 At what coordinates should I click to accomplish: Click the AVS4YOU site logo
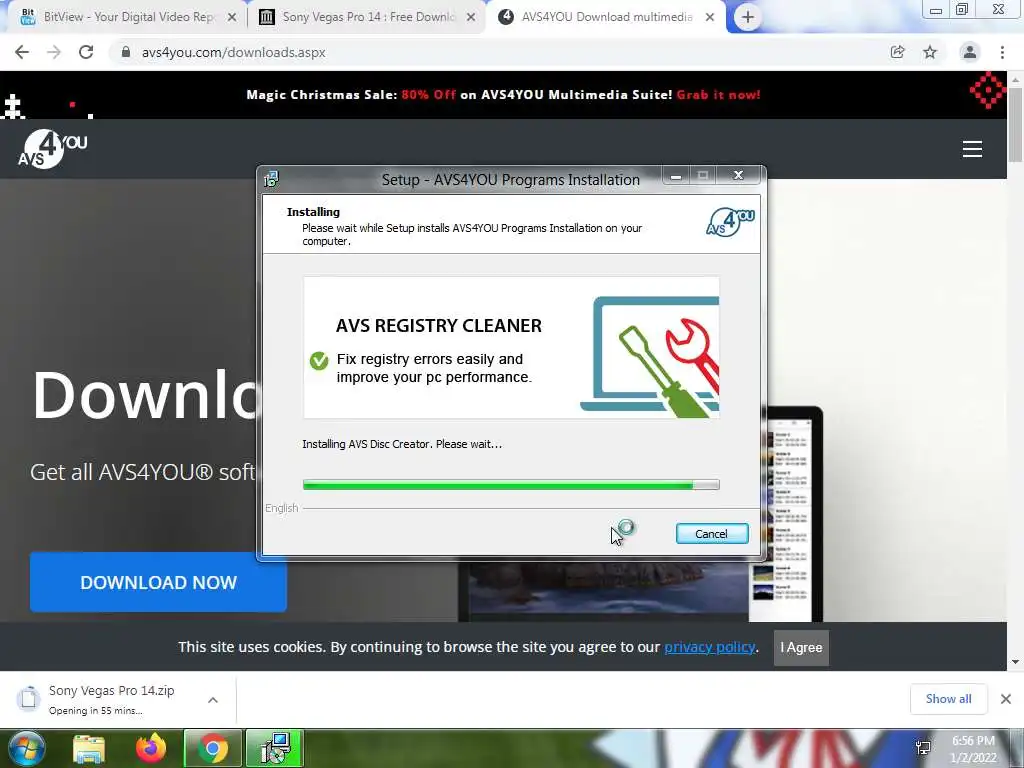52,149
